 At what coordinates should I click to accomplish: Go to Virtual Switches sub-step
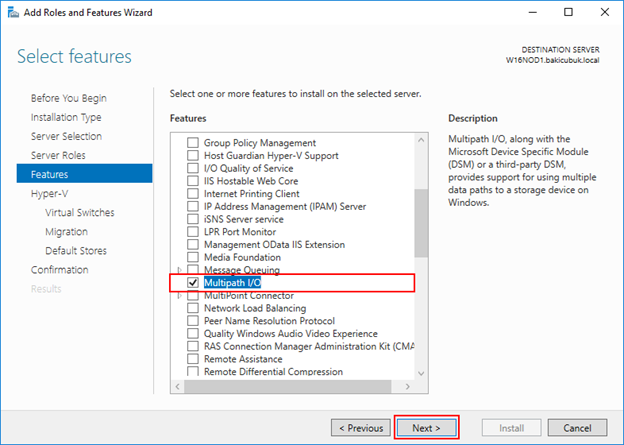pos(80,213)
